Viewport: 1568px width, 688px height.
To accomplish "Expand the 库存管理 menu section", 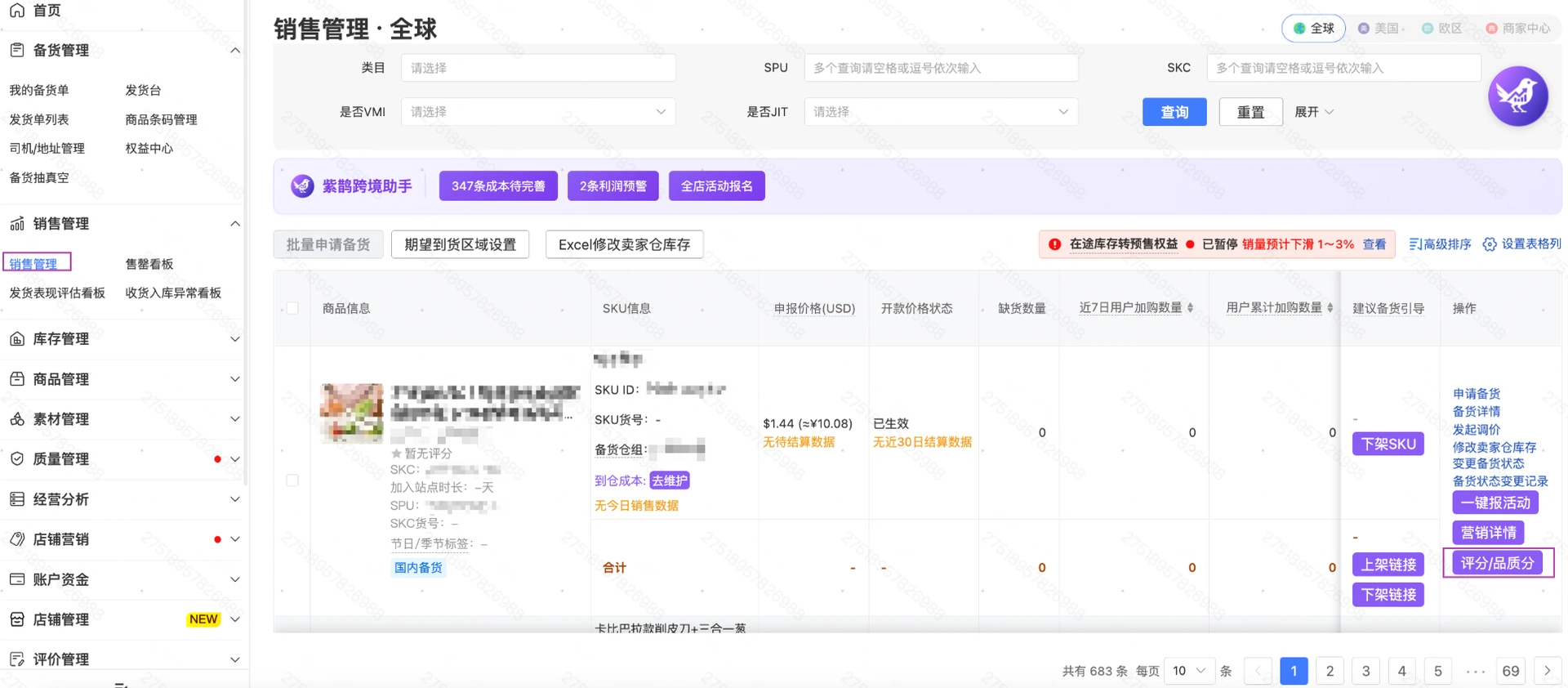I will [235, 338].
